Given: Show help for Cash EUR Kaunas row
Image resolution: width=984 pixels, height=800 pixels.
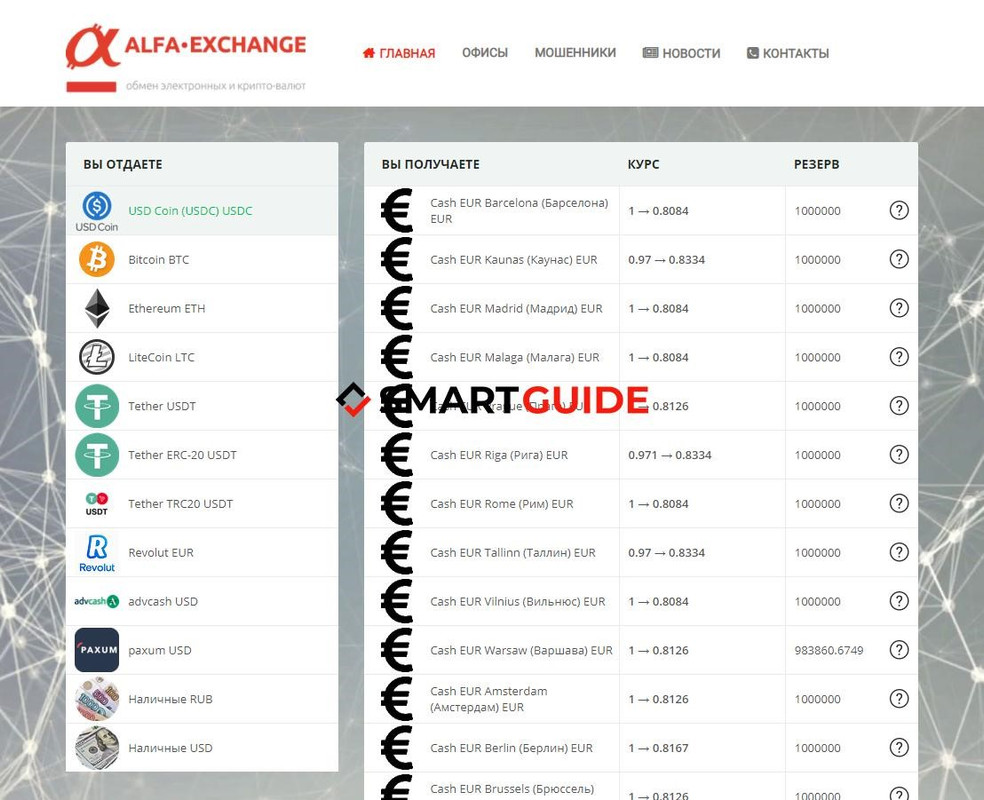Looking at the screenshot, I should tap(899, 259).
